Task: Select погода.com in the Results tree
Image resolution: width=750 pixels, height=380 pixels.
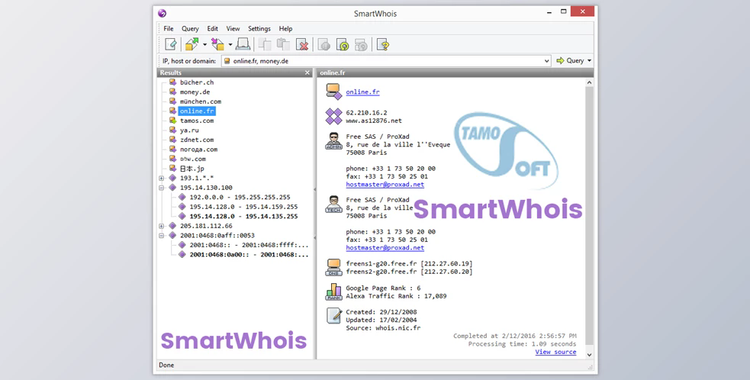Action: tap(199, 149)
